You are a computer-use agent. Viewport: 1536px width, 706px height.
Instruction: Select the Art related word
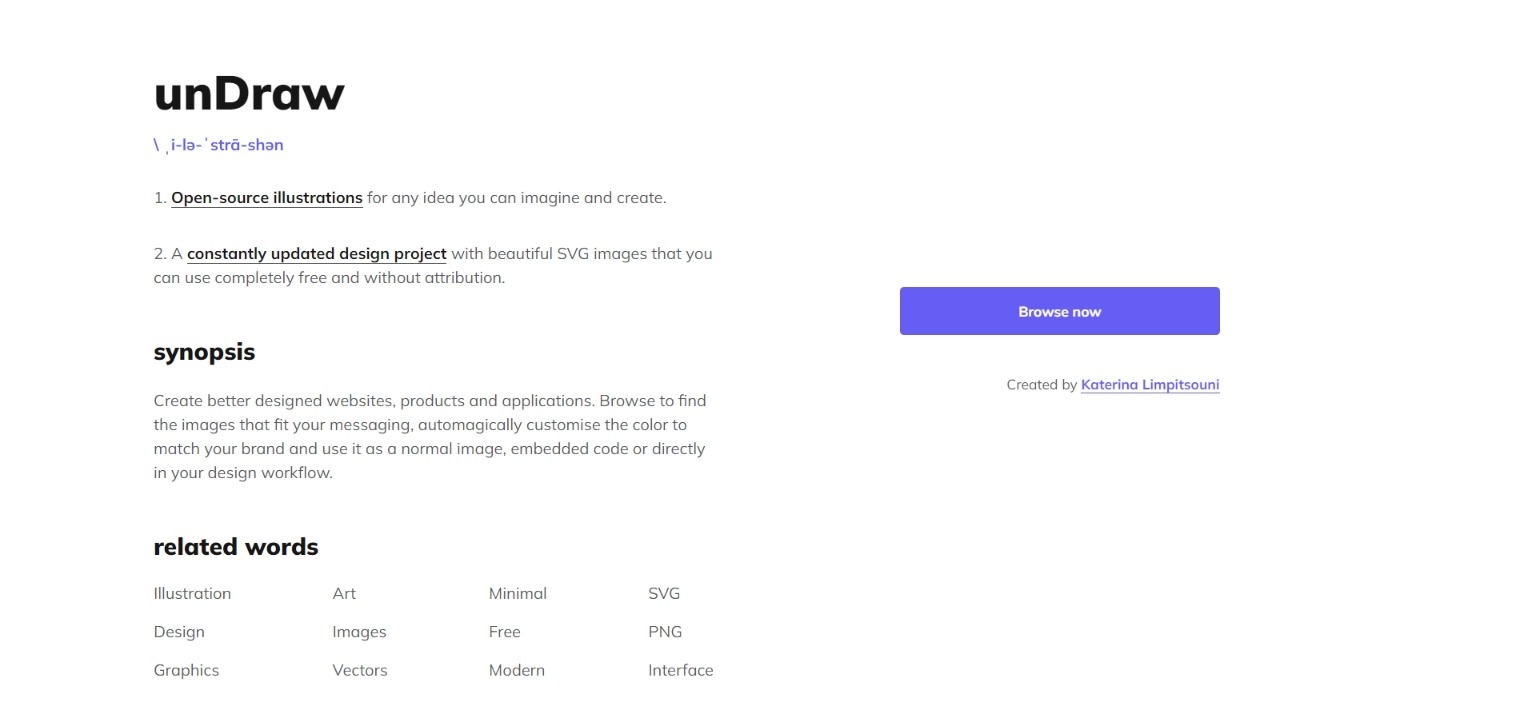coord(344,594)
